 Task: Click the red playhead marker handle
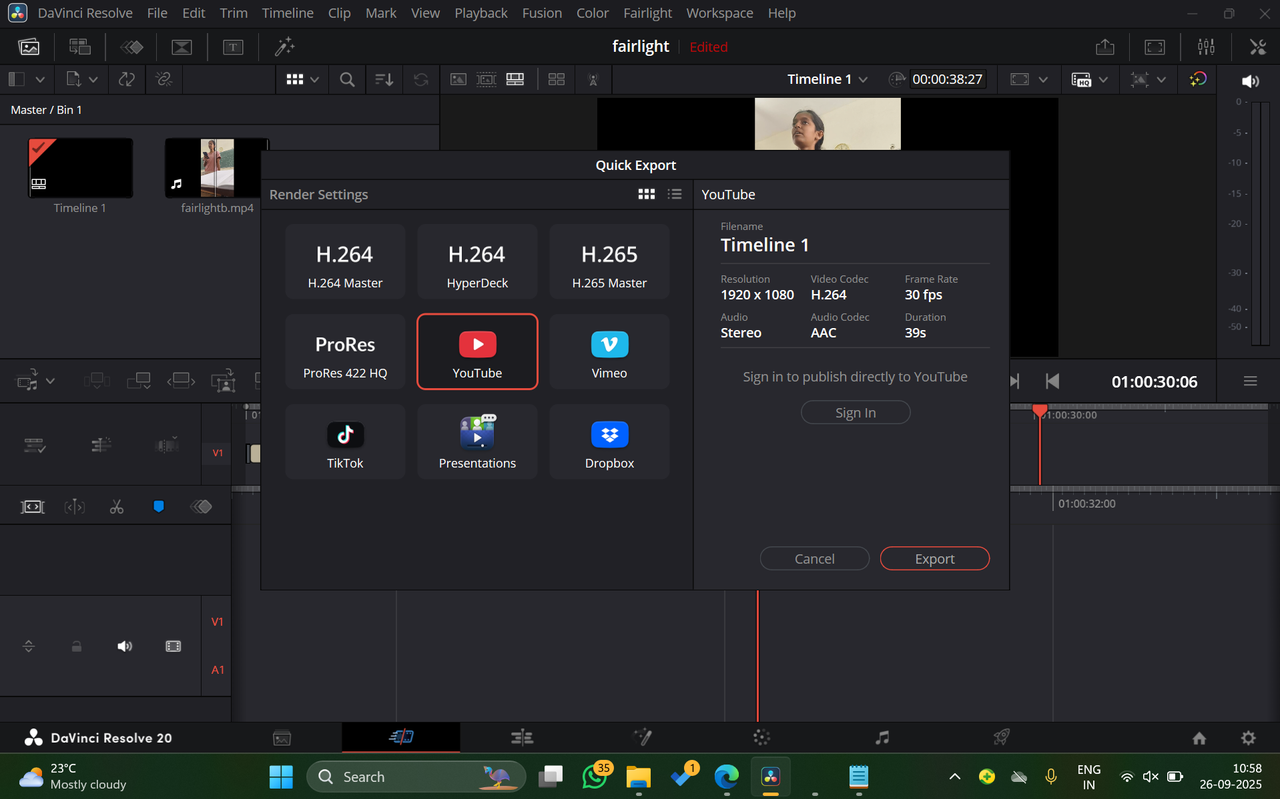pyautogui.click(x=1040, y=411)
